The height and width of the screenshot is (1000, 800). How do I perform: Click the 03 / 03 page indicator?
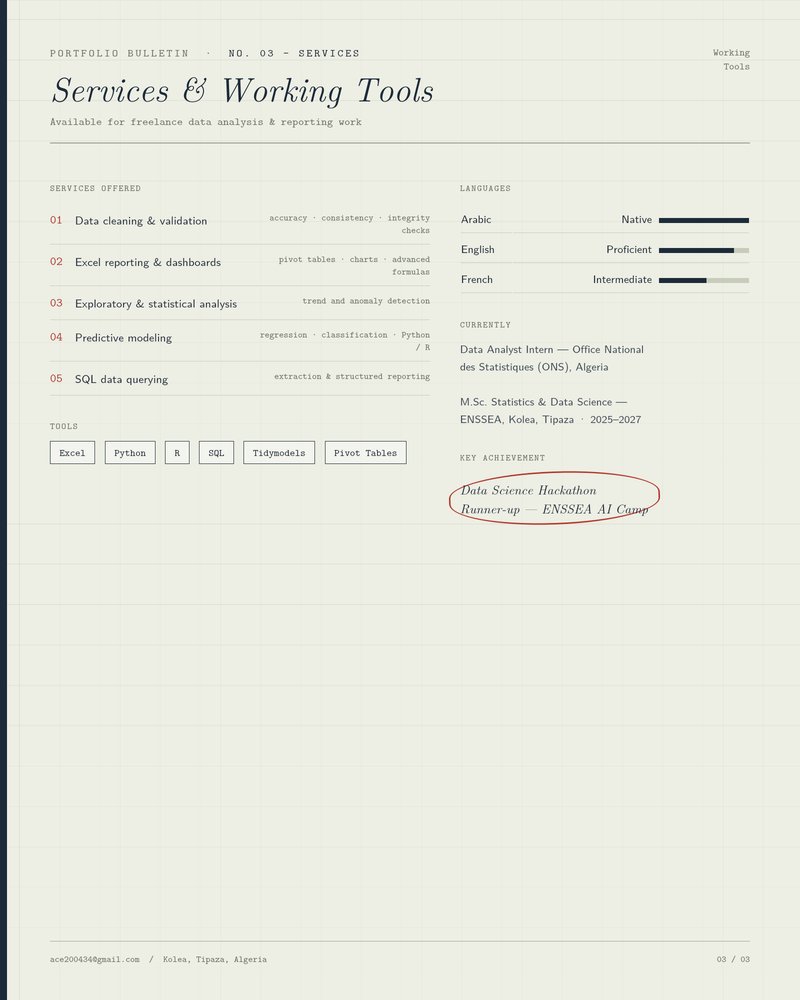733,959
